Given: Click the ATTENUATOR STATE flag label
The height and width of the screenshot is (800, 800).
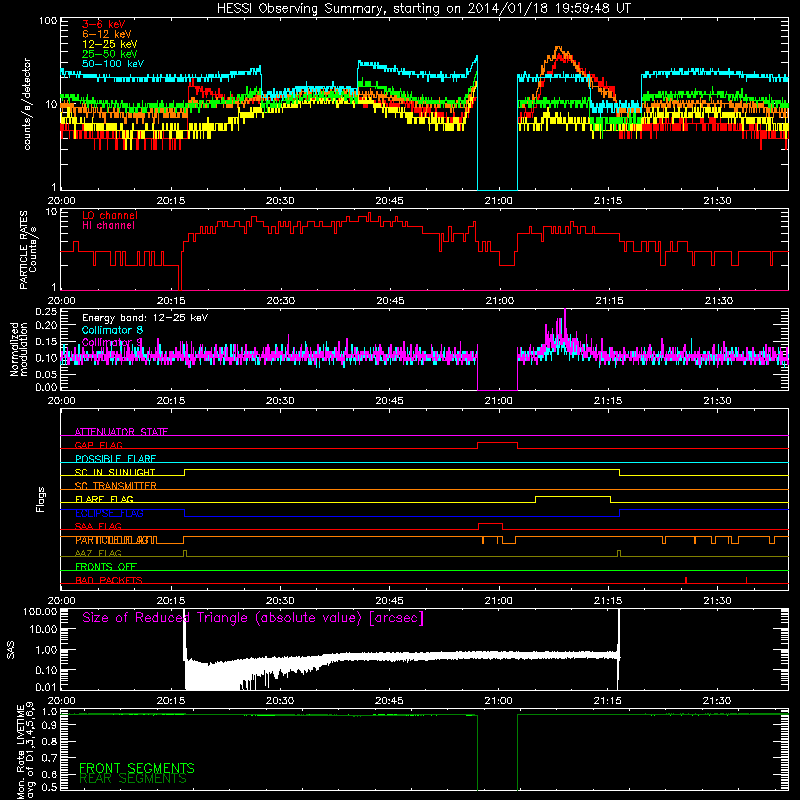Looking at the screenshot, I should tap(121, 432).
